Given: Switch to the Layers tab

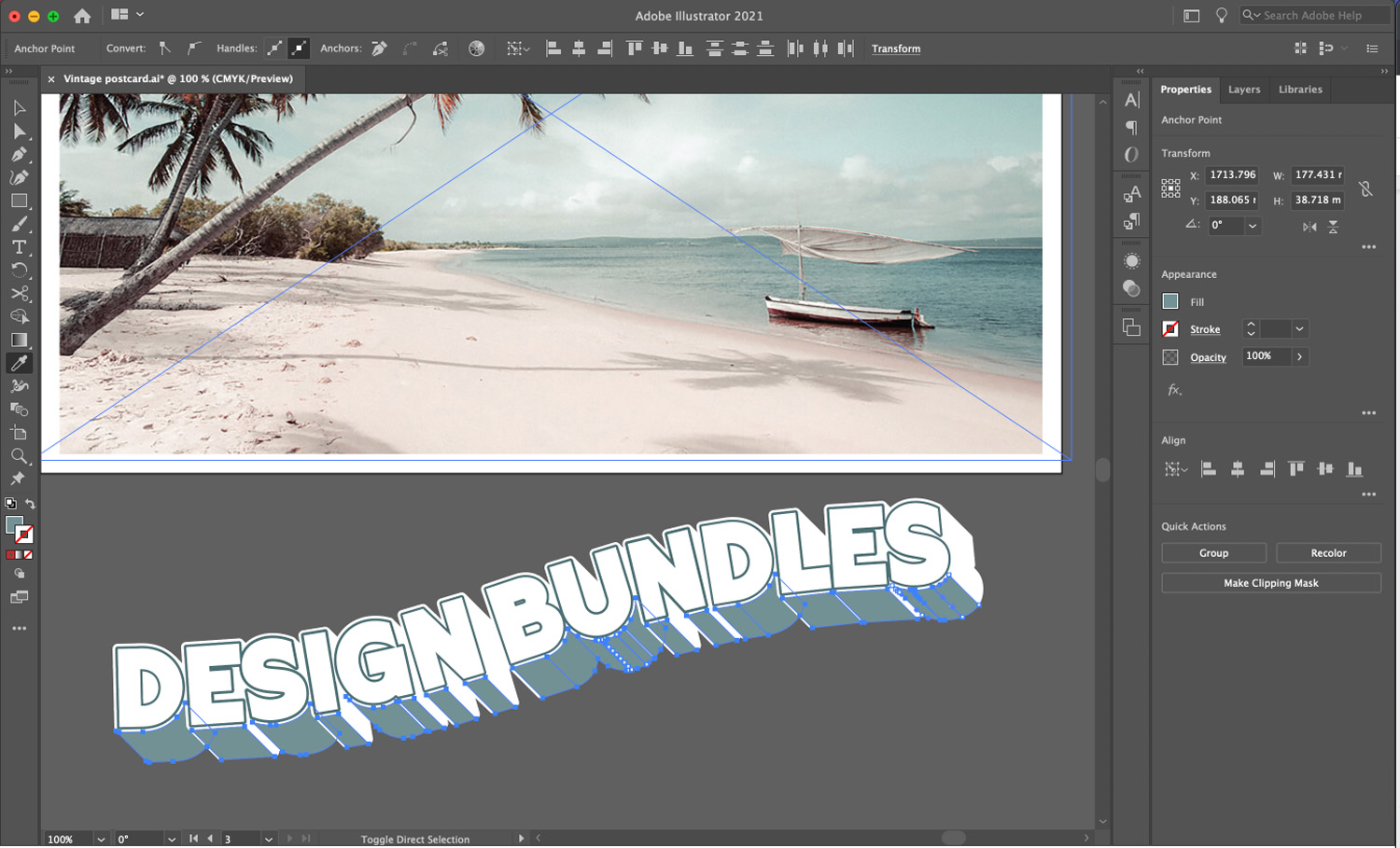Looking at the screenshot, I should coord(1244,90).
